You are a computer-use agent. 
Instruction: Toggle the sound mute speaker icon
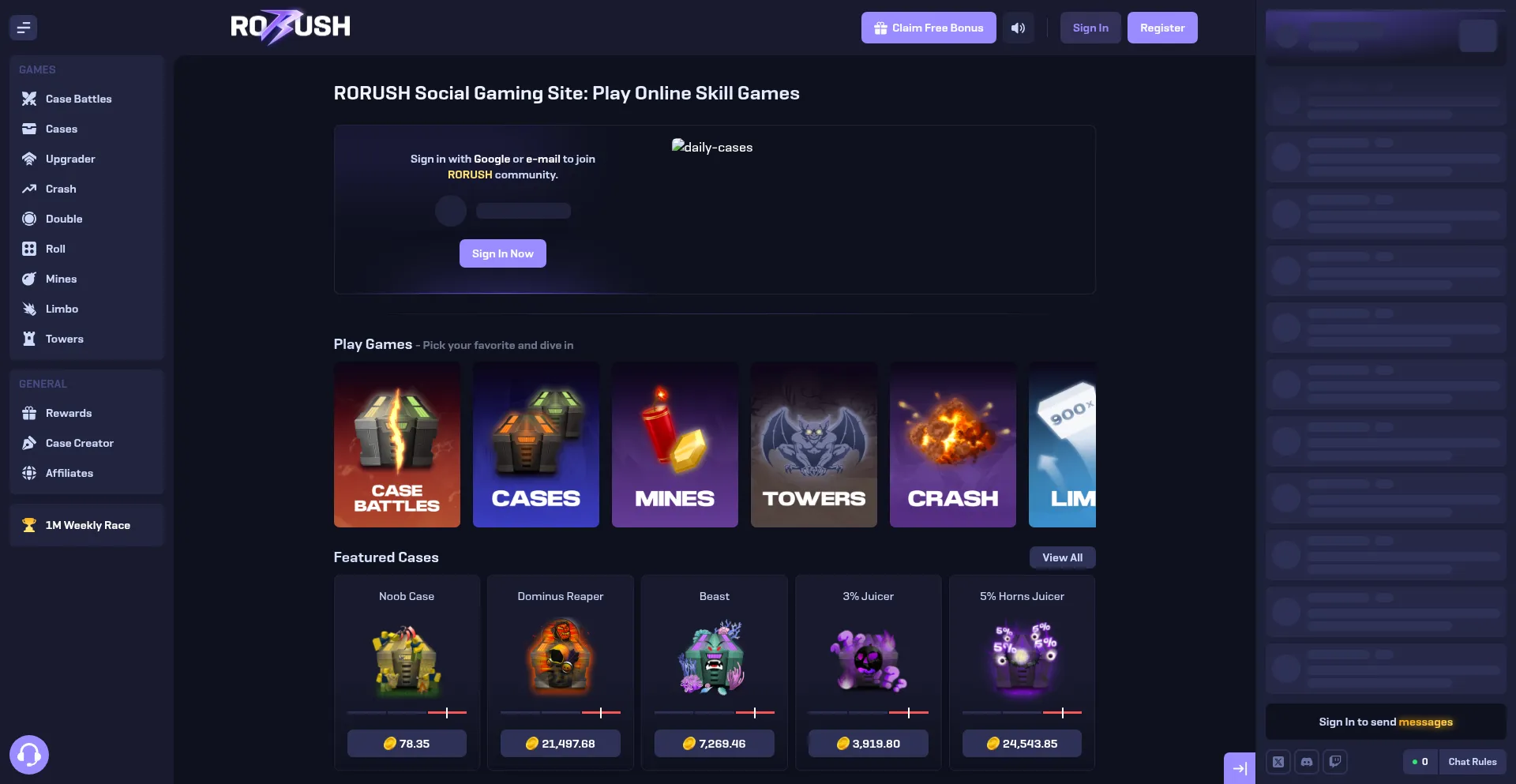tap(1018, 28)
